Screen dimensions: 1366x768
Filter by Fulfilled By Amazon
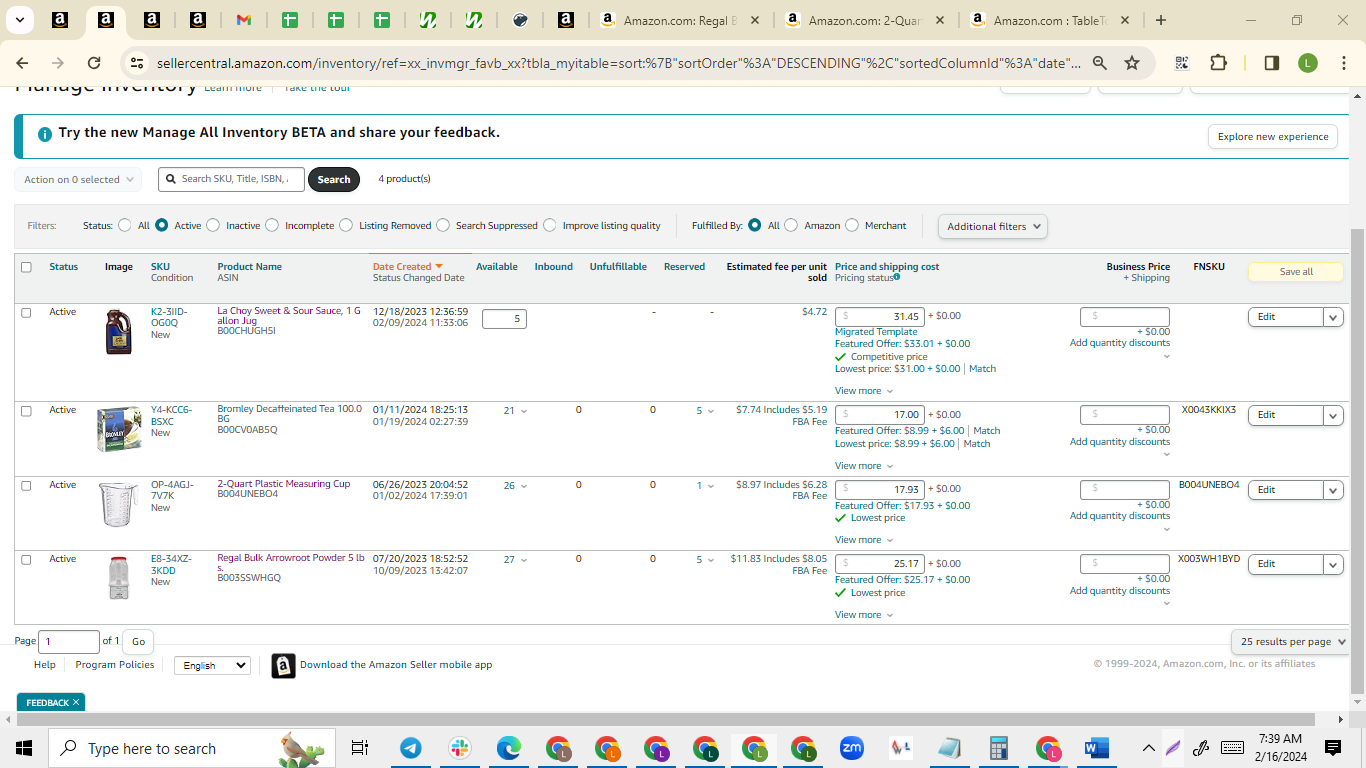point(791,225)
